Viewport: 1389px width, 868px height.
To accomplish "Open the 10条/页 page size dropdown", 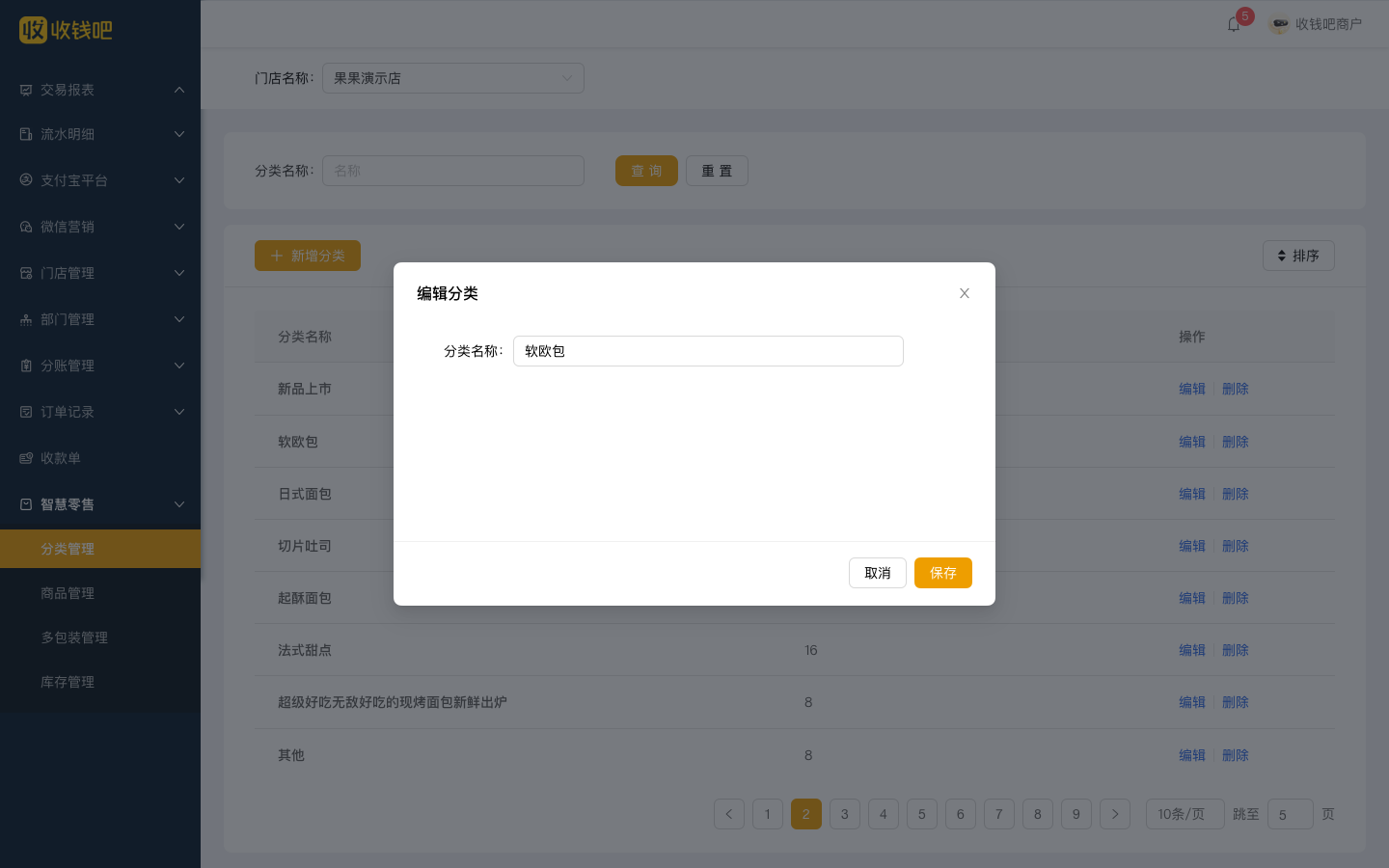I will tap(1185, 814).
